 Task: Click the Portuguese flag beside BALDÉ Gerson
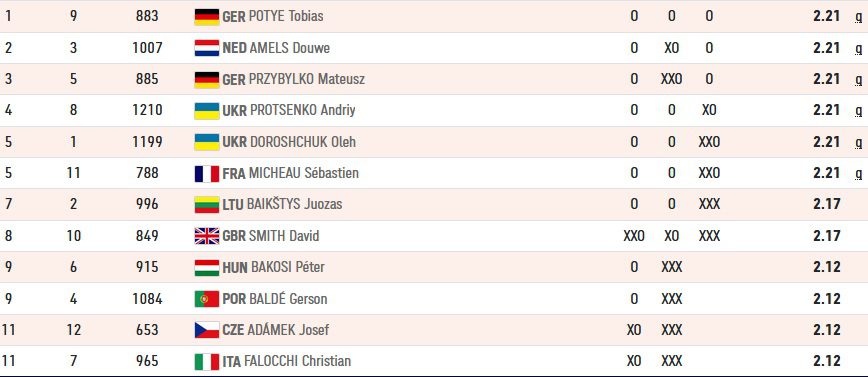coord(206,299)
